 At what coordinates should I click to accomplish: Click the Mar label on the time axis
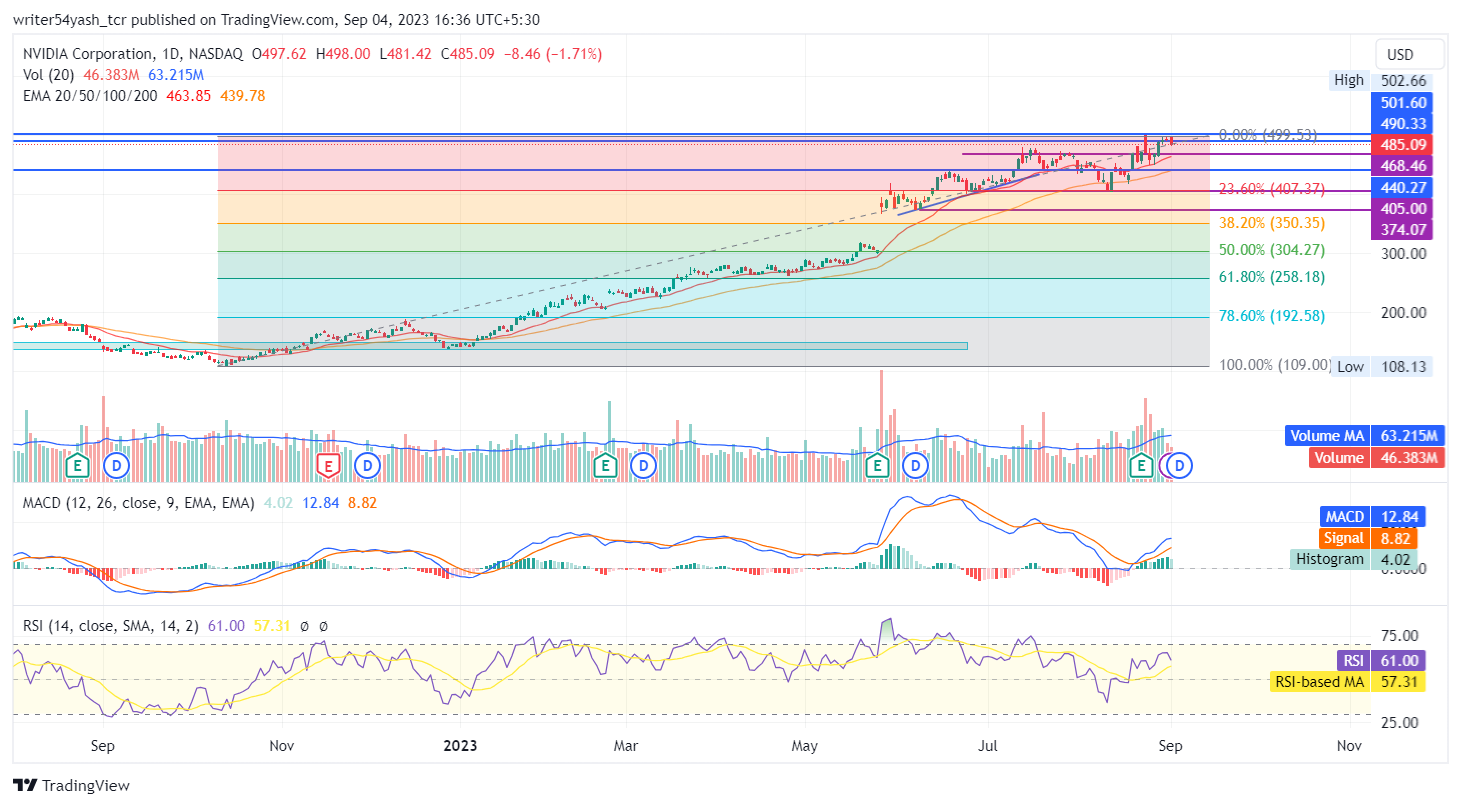pyautogui.click(x=626, y=746)
